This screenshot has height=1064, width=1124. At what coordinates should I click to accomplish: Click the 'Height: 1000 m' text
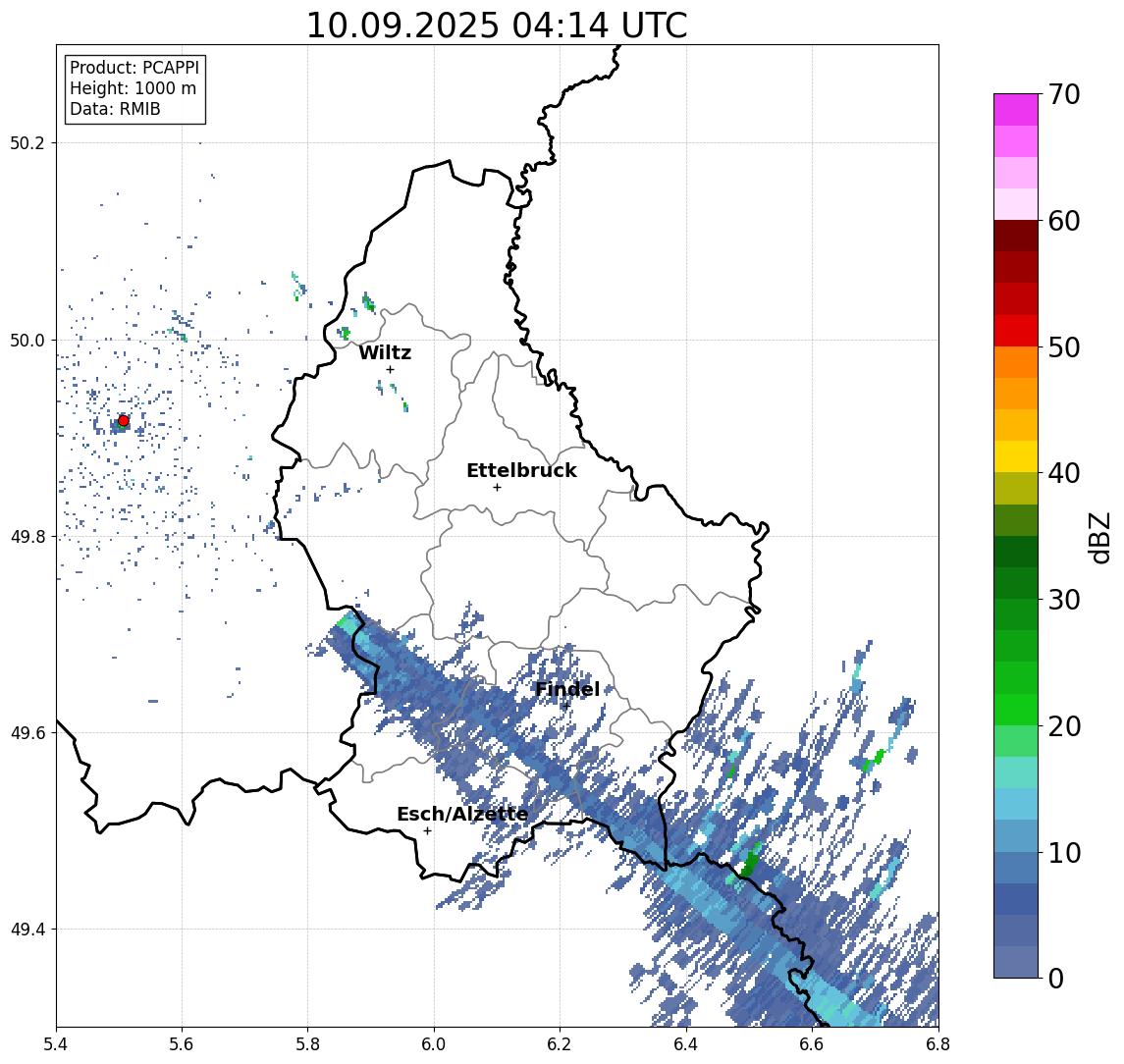pos(133,88)
